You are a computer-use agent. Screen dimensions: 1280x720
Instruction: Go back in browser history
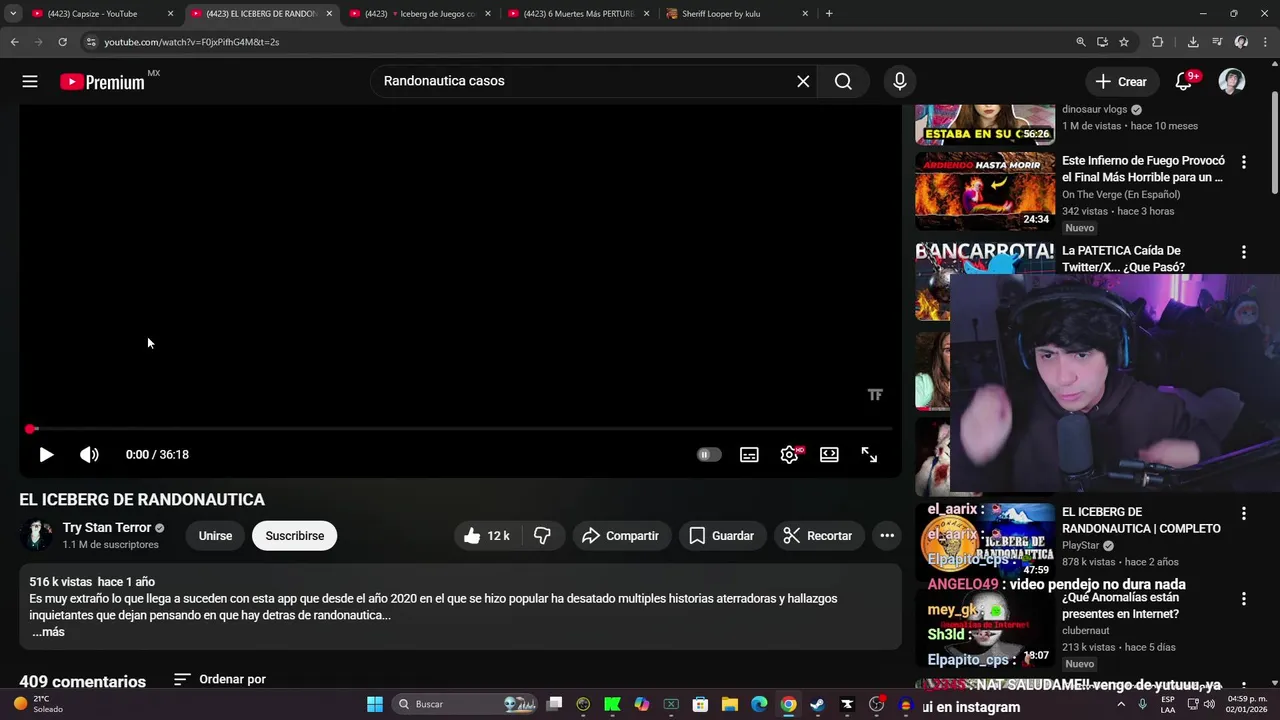point(14,42)
